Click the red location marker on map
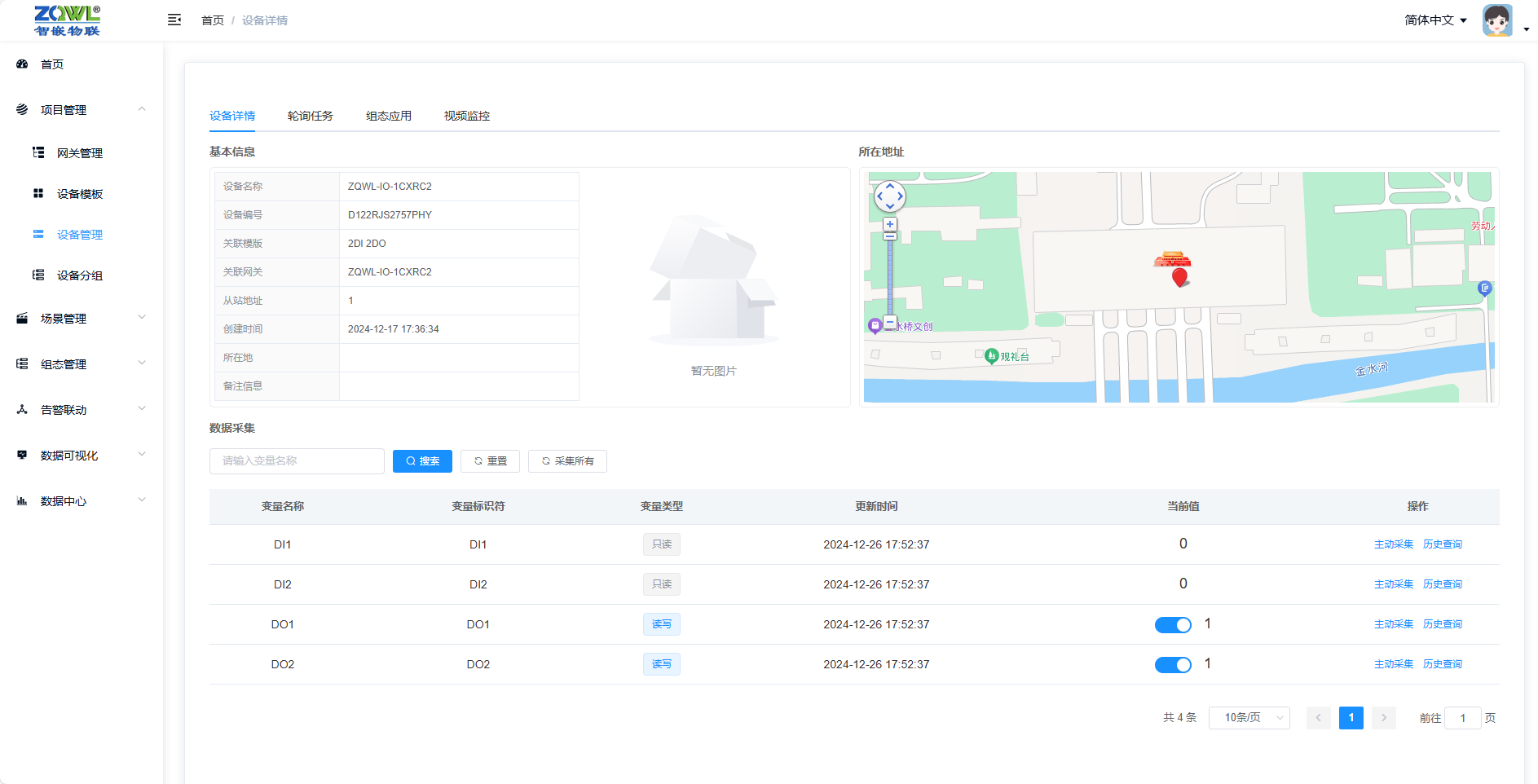1538x784 pixels. tap(1179, 277)
